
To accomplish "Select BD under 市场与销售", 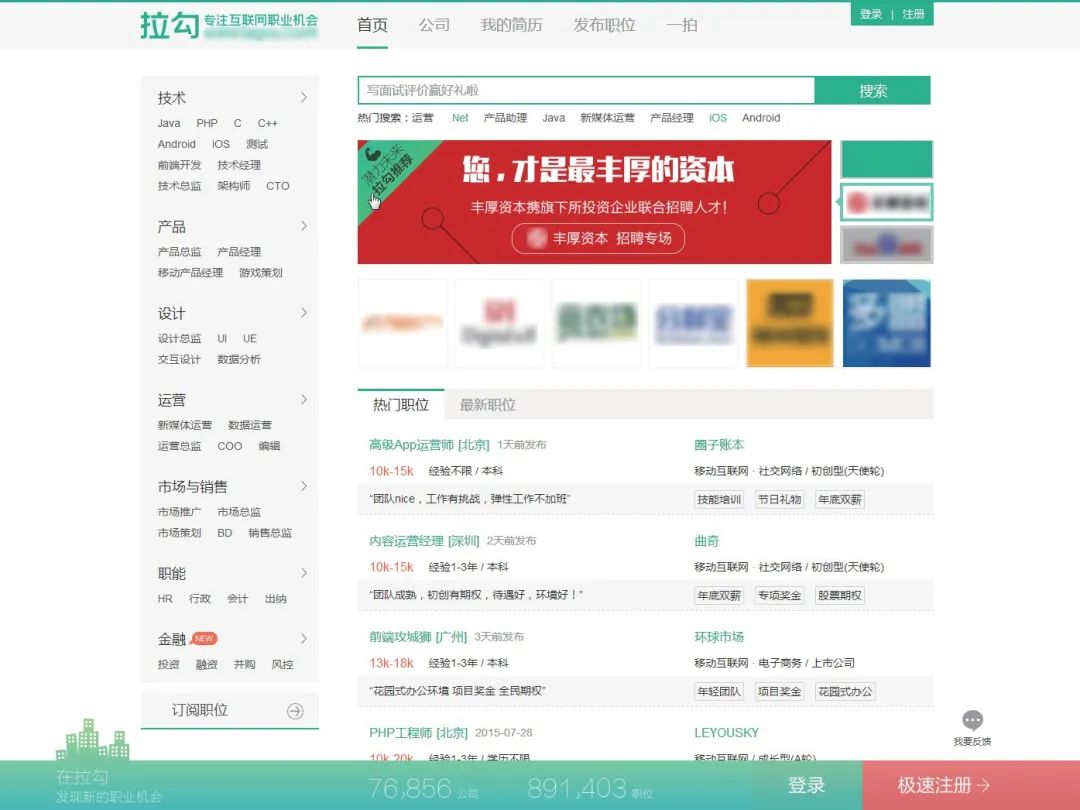I will (225, 533).
